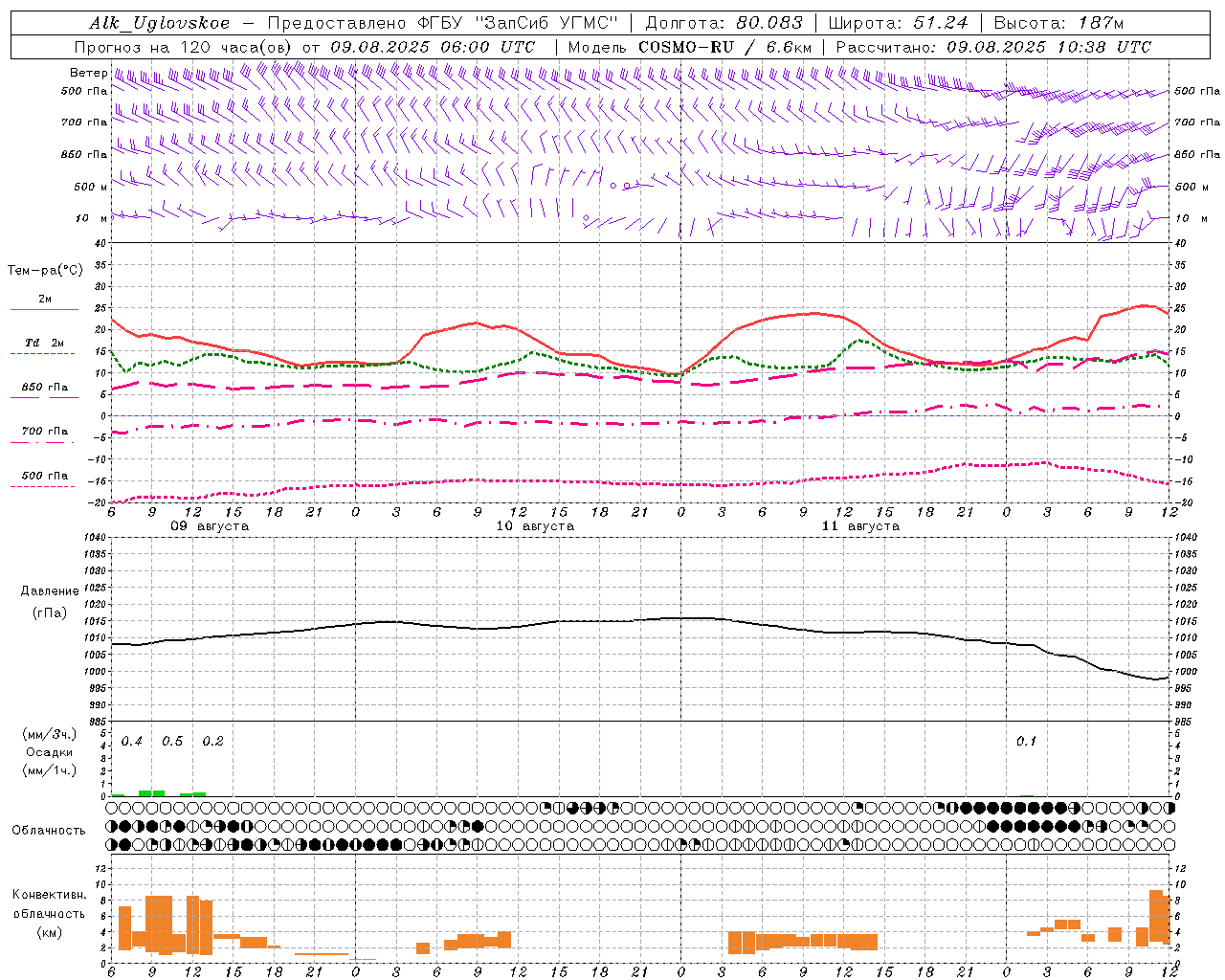Click the computed time Рассчитано: 09.08.2025 10:38 UTC
1225x980 pixels.
pyautogui.click(x=993, y=47)
